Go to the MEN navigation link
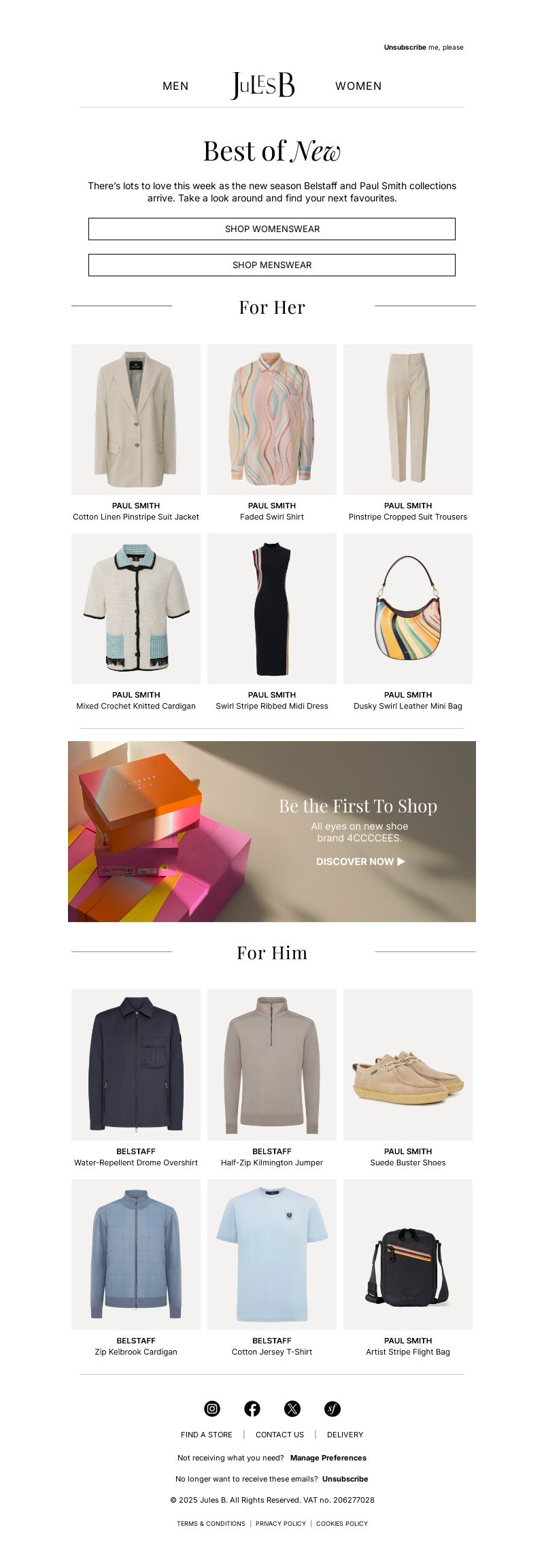This screenshot has height=1568, width=544. click(175, 86)
